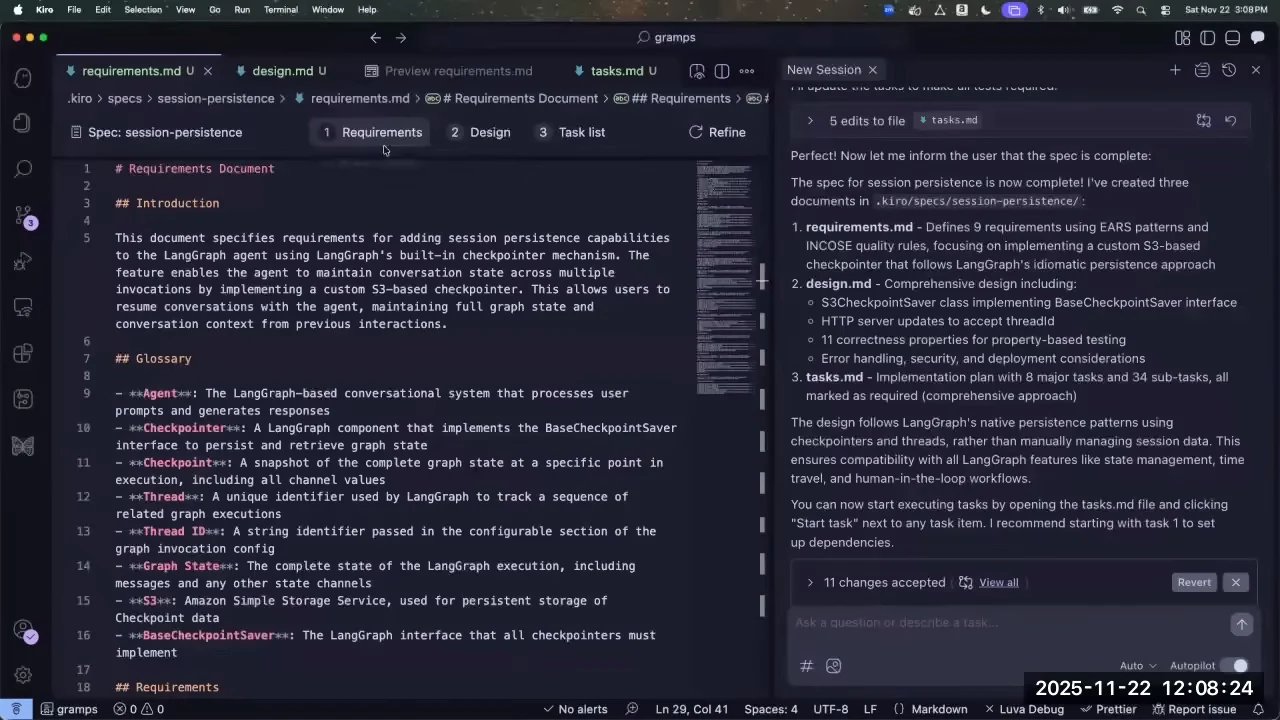Viewport: 1280px width, 720px height.
Task: Dismiss the 11 changes accepted bar
Action: (1236, 582)
